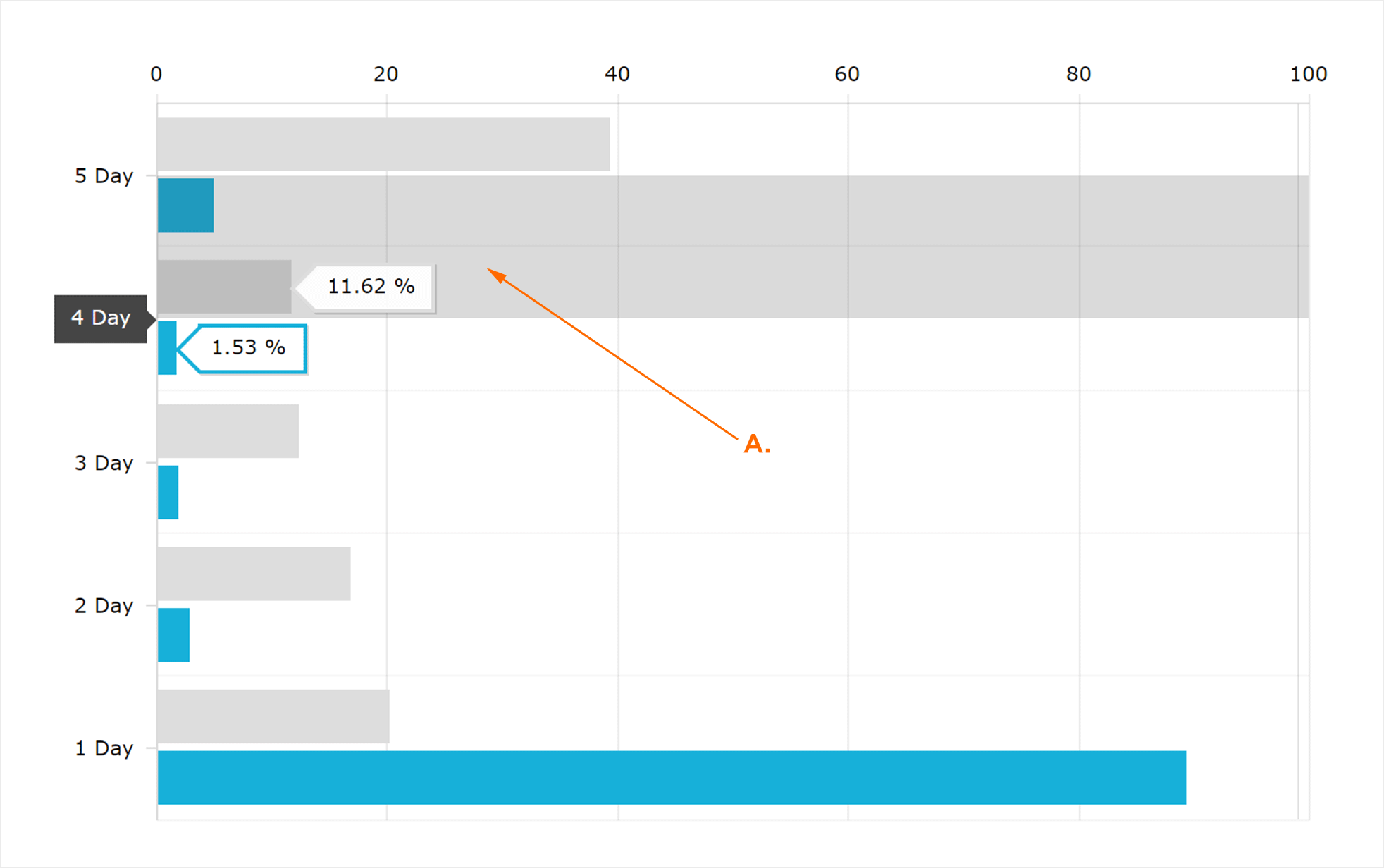Click the 60 value axis label
1384x868 pixels.
point(847,74)
